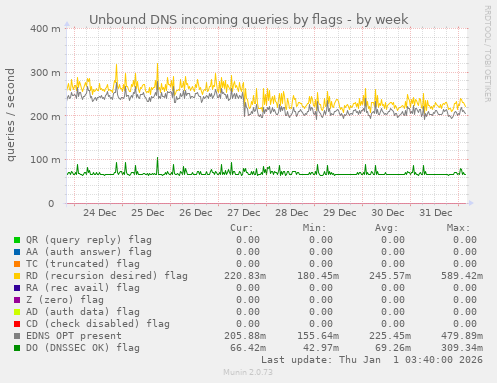Click the 'AA (auth answer) flag' legend label
Screen dimensions: 497x383
[89, 252]
